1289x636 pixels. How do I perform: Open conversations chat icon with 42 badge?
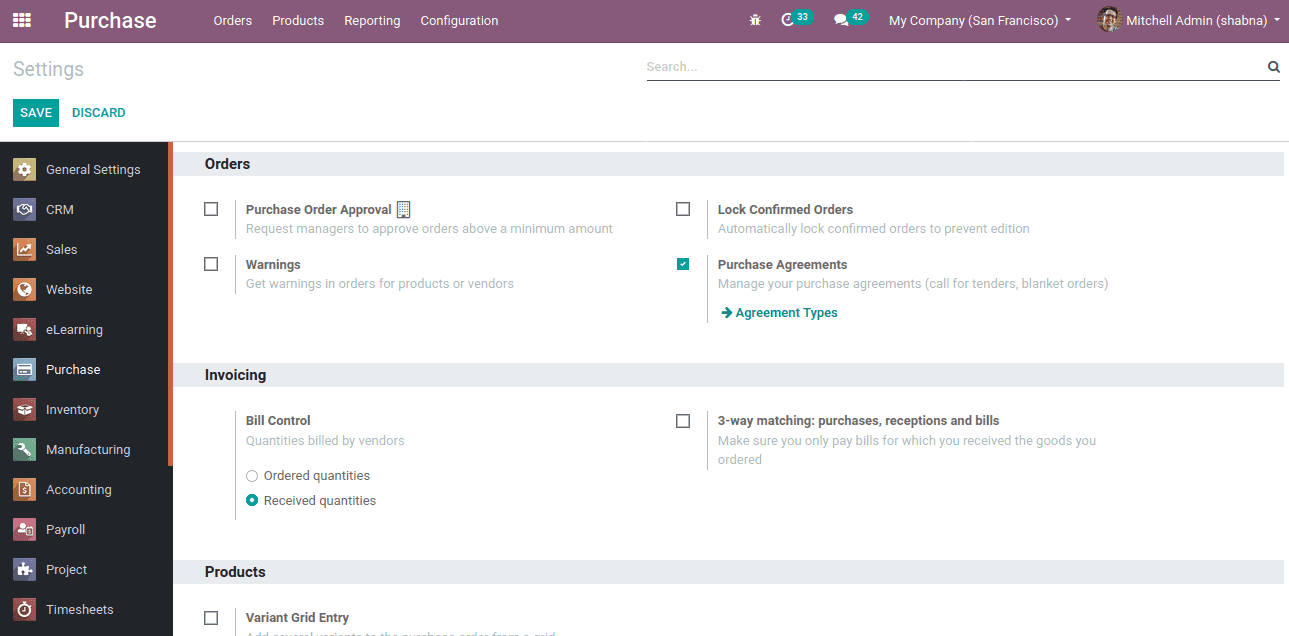coord(841,20)
